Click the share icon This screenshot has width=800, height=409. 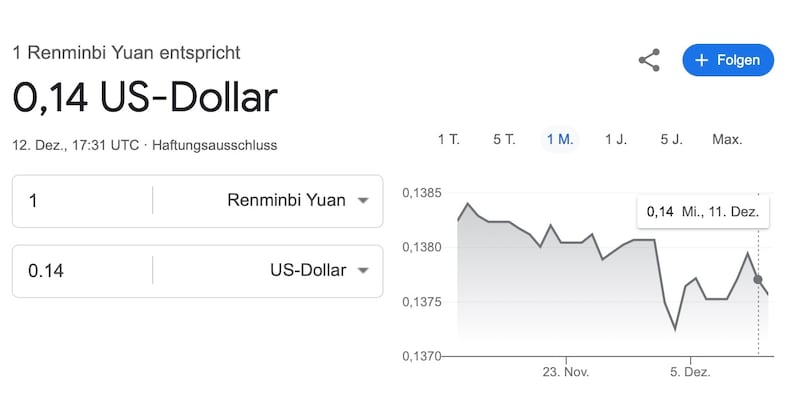coord(649,60)
